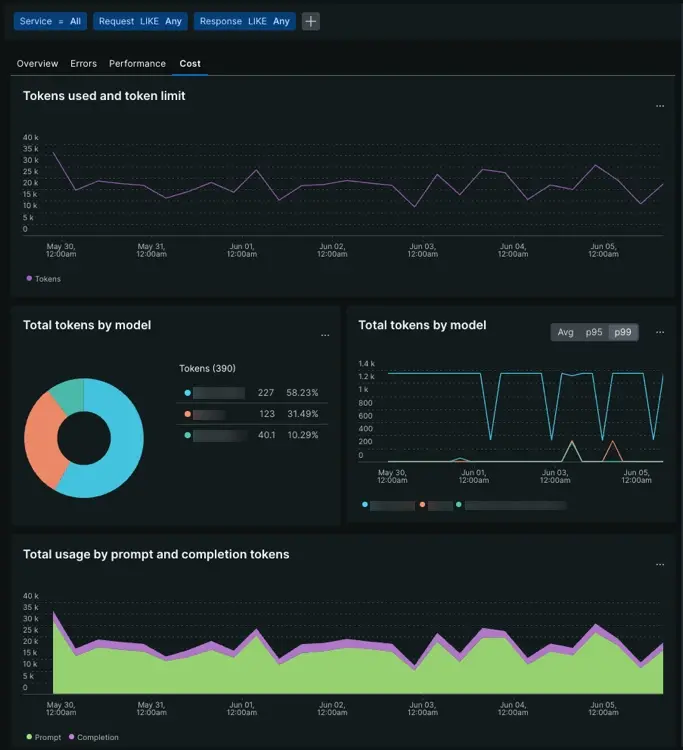Image resolution: width=683 pixels, height=750 pixels.
Task: Open the Request LIKE Any filter
Action: (140, 21)
